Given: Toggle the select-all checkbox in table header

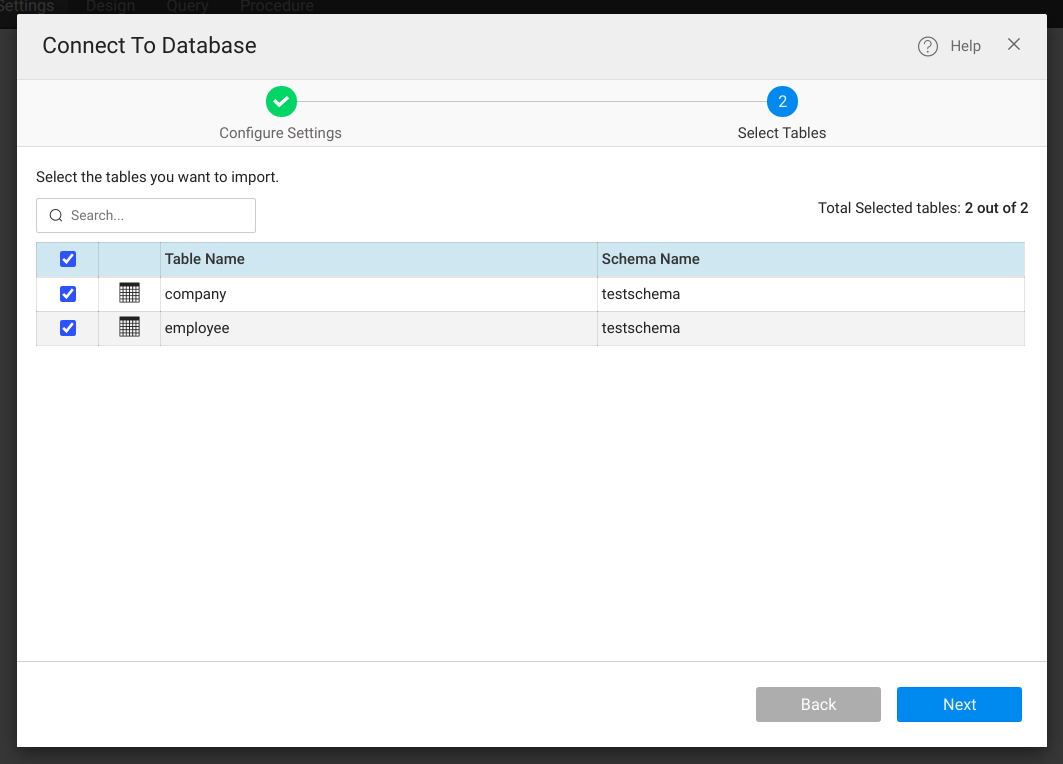Looking at the screenshot, I should (x=68, y=259).
